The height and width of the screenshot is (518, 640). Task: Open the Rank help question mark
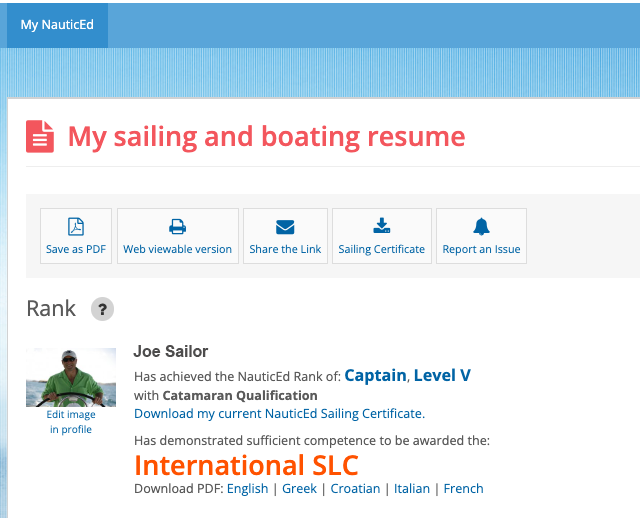[x=102, y=309]
